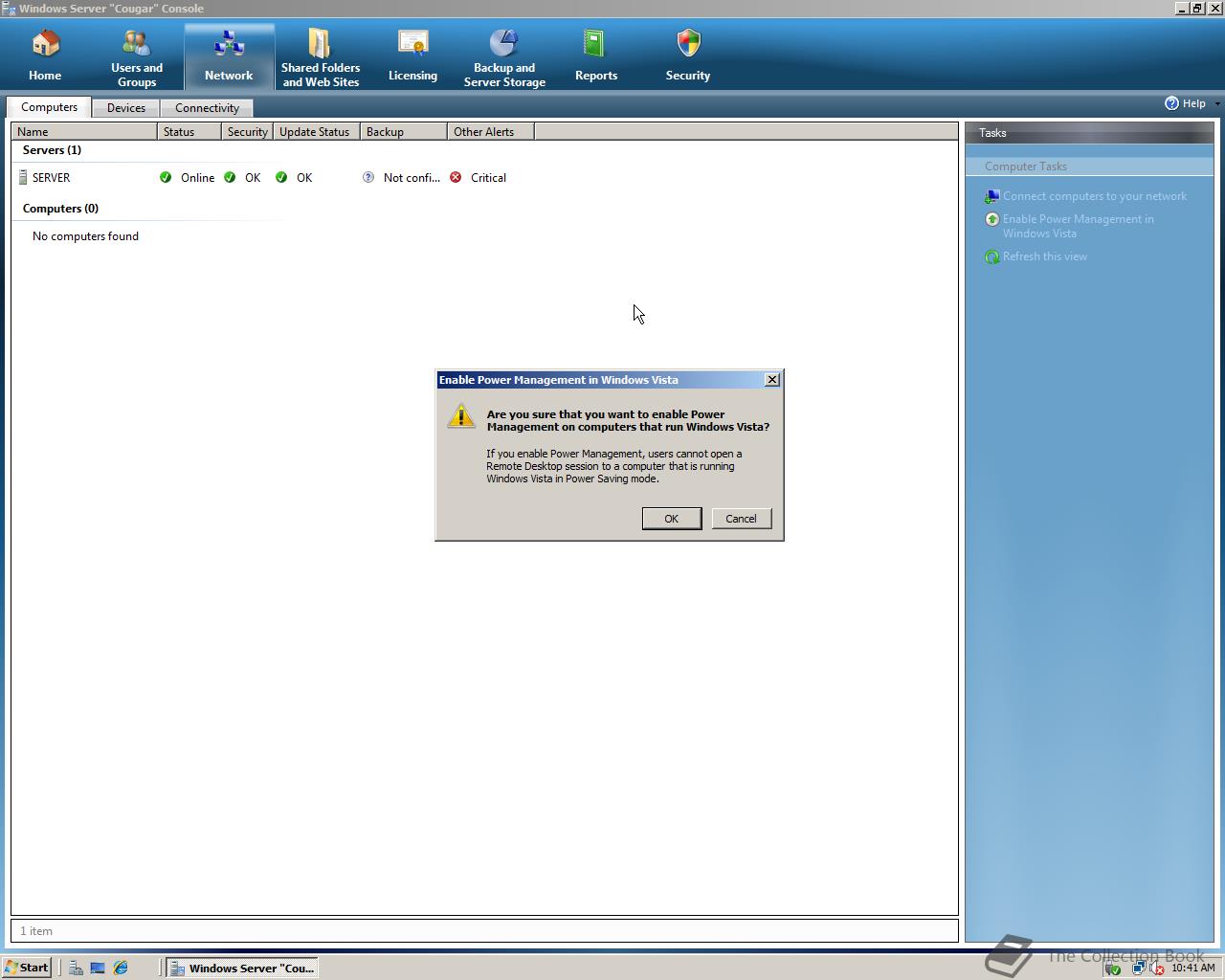
Task: Switch to the Connectivity tab
Action: point(207,108)
